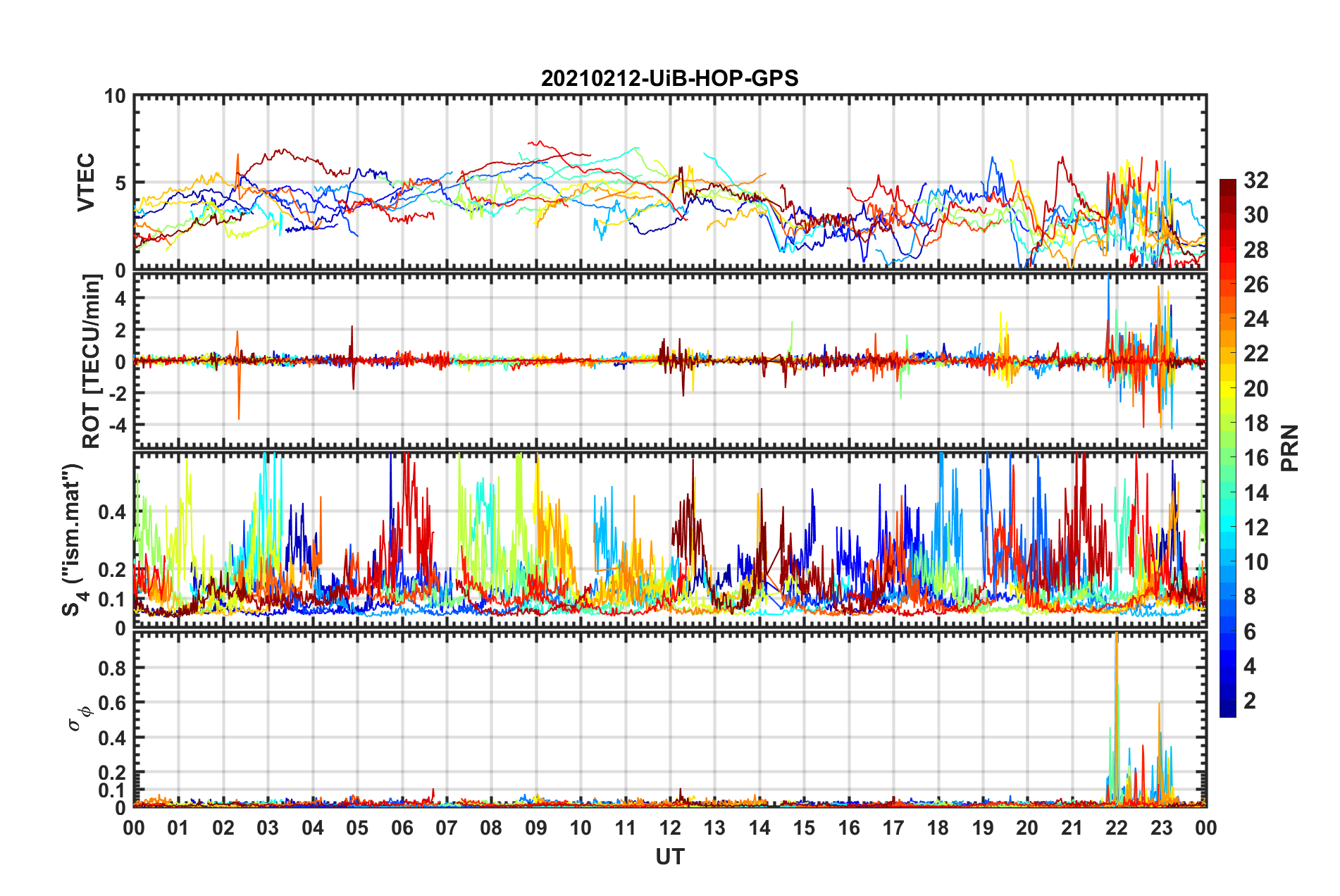This screenshot has height=896, width=1340.
Task: Click the ROT [TECU/min] axis label
Action: [92, 361]
